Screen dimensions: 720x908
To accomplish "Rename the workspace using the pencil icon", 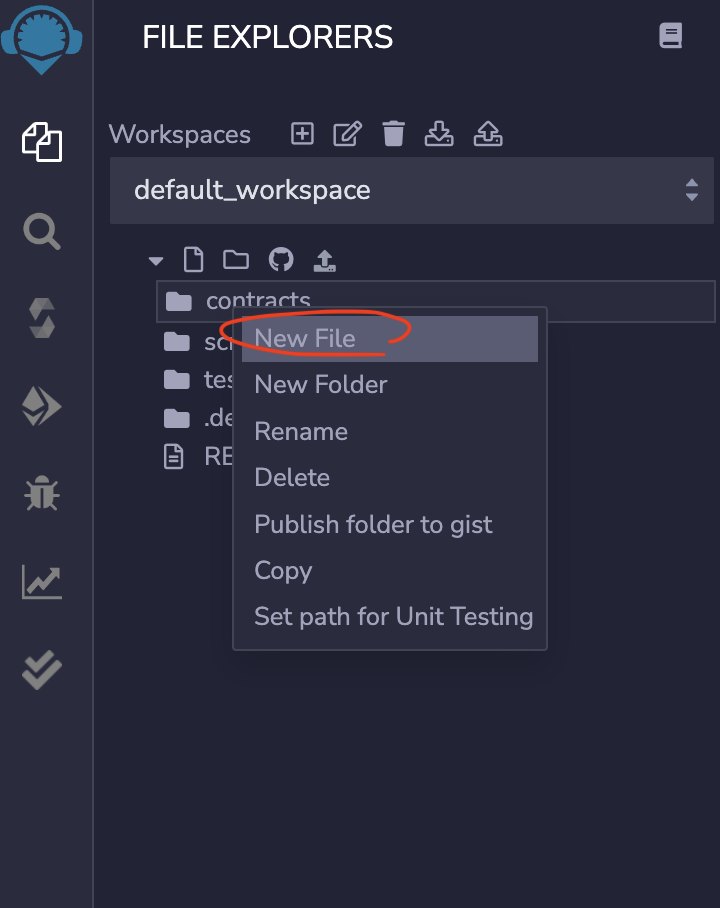I will pyautogui.click(x=348, y=134).
